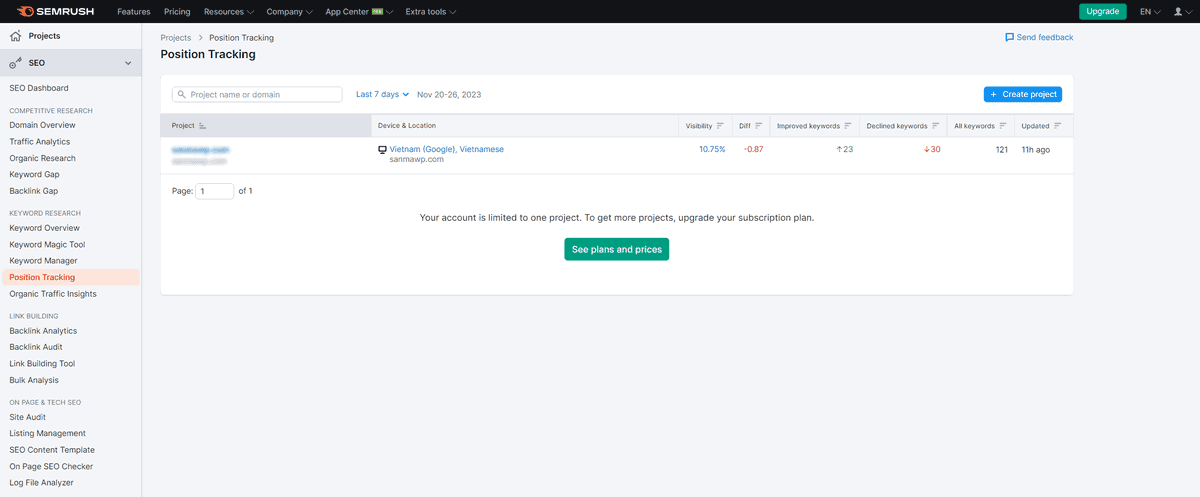
Task: Open the Pricing menu item
Action: (x=177, y=12)
